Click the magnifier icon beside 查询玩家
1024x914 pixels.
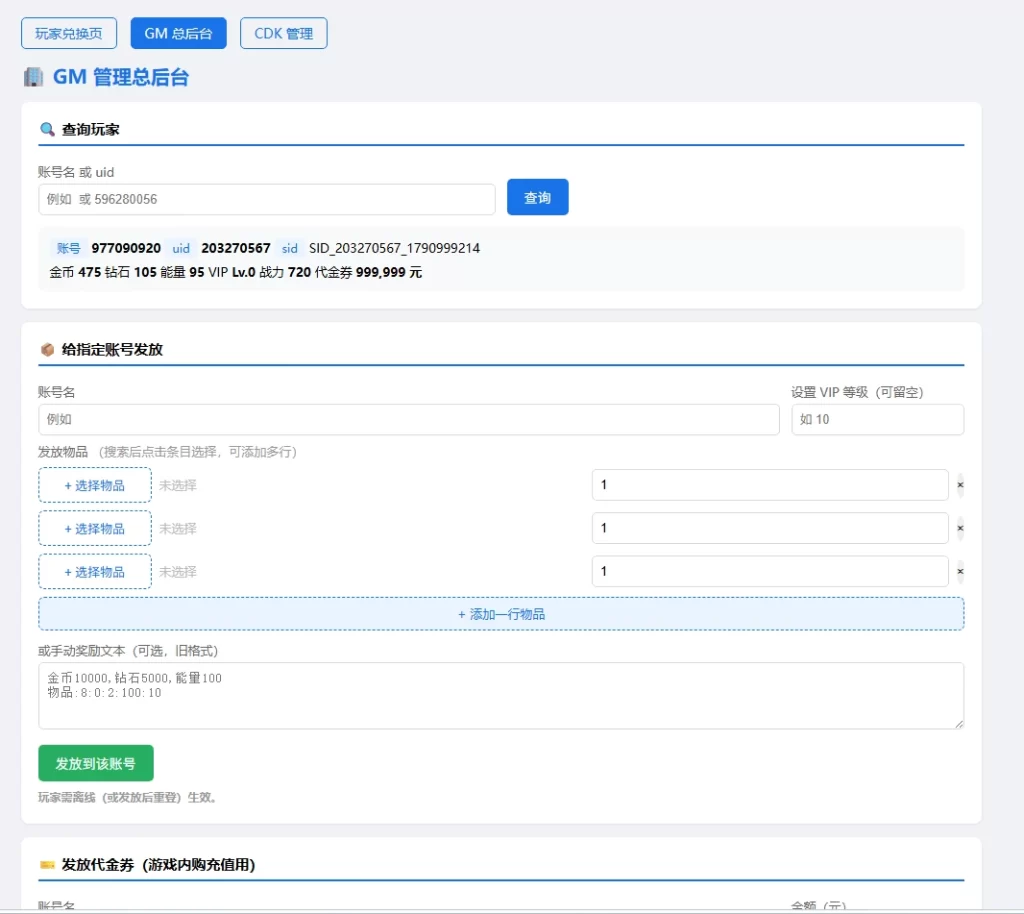tap(47, 129)
